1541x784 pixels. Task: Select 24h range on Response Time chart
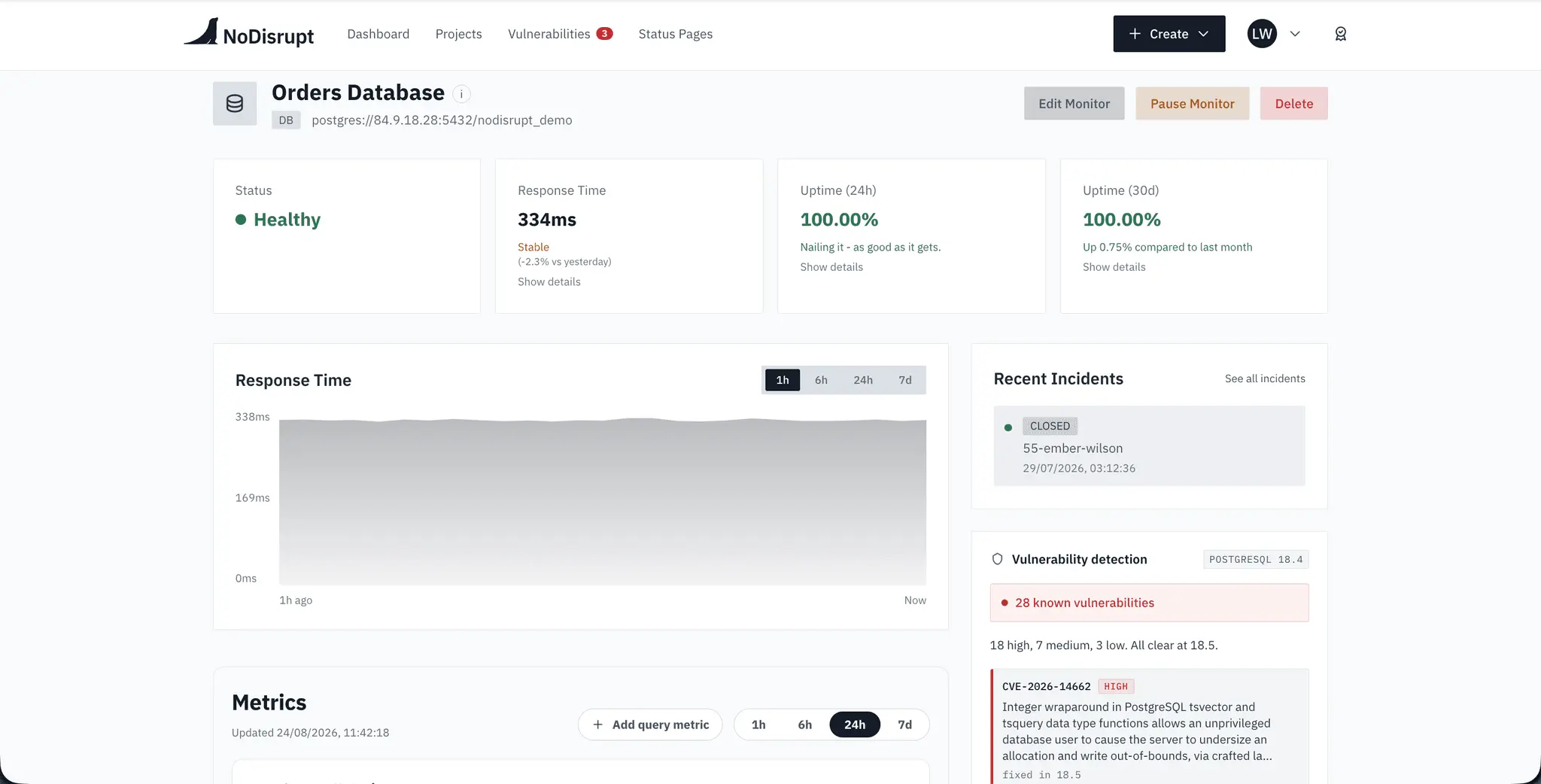click(x=863, y=380)
